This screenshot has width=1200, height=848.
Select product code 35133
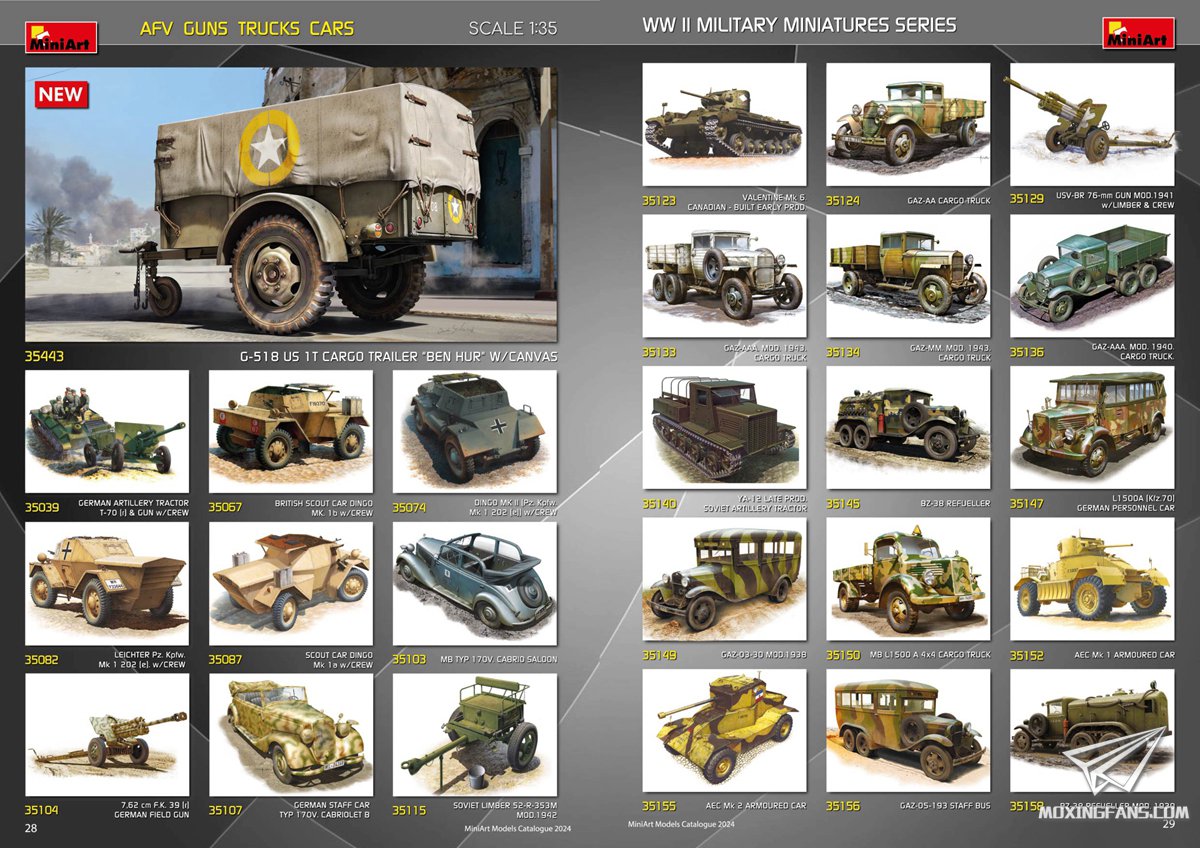point(659,352)
